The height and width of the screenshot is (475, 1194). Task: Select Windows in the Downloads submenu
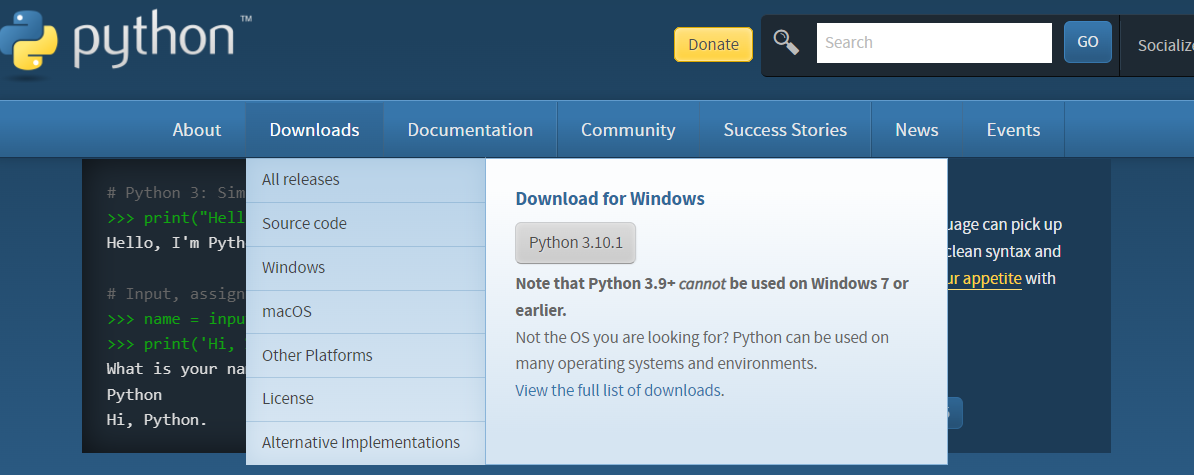[366, 268]
